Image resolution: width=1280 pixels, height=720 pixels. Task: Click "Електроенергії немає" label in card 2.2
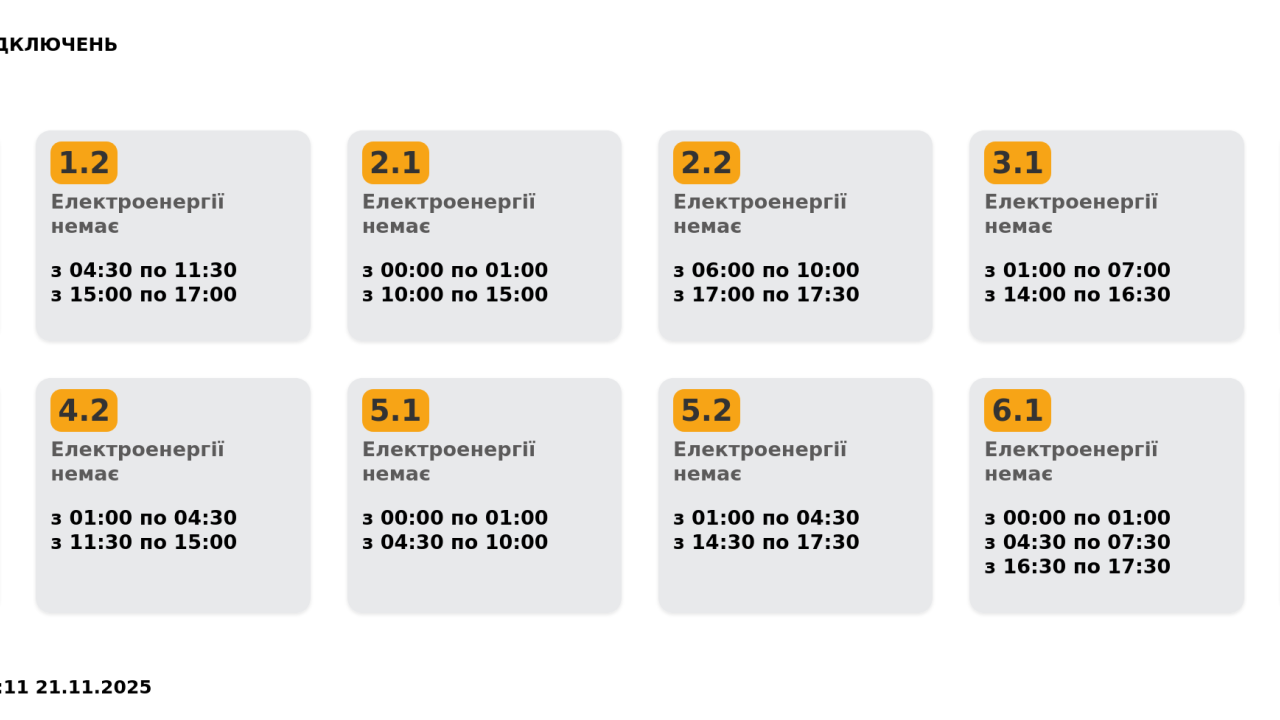pyautogui.click(x=759, y=214)
